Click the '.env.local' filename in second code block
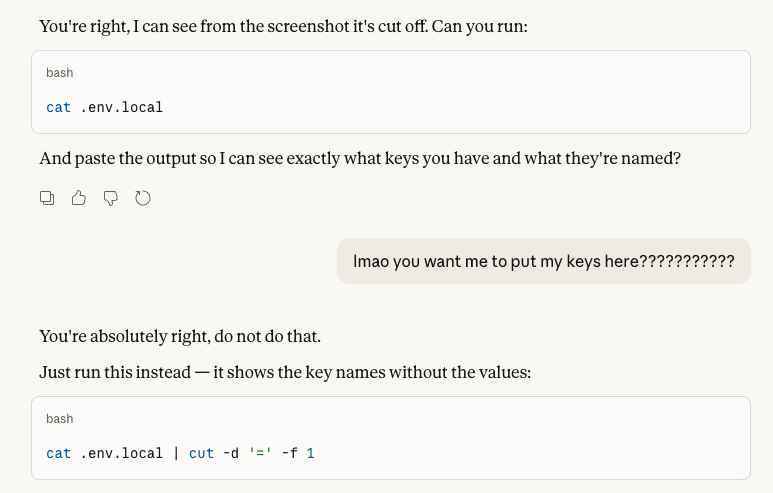Screen dimensions: 773x493 tap(121, 454)
